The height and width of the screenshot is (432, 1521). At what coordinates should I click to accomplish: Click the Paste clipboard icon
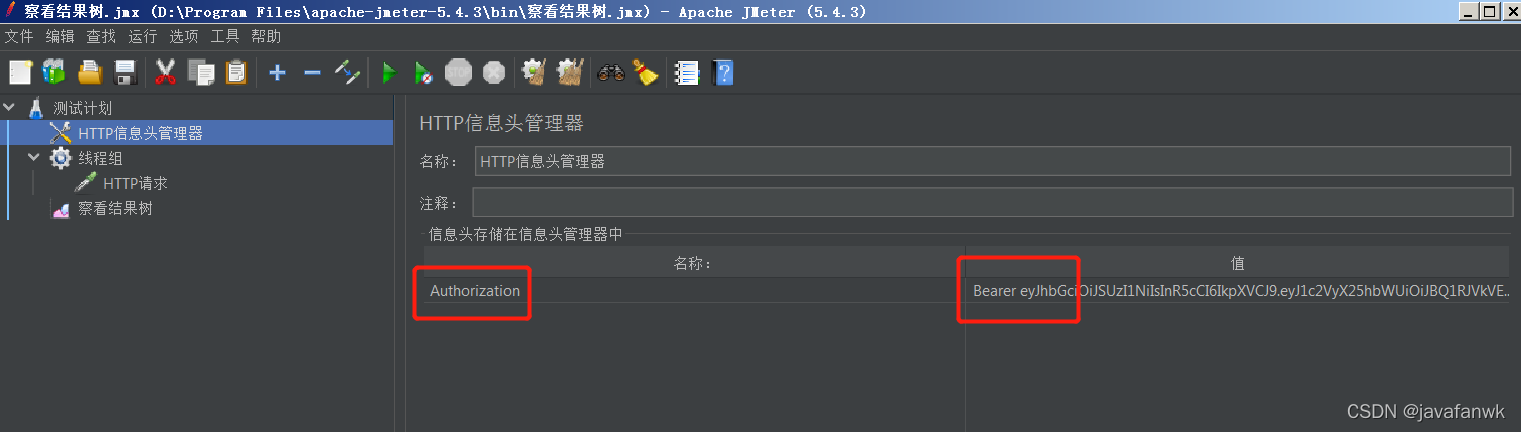point(236,72)
